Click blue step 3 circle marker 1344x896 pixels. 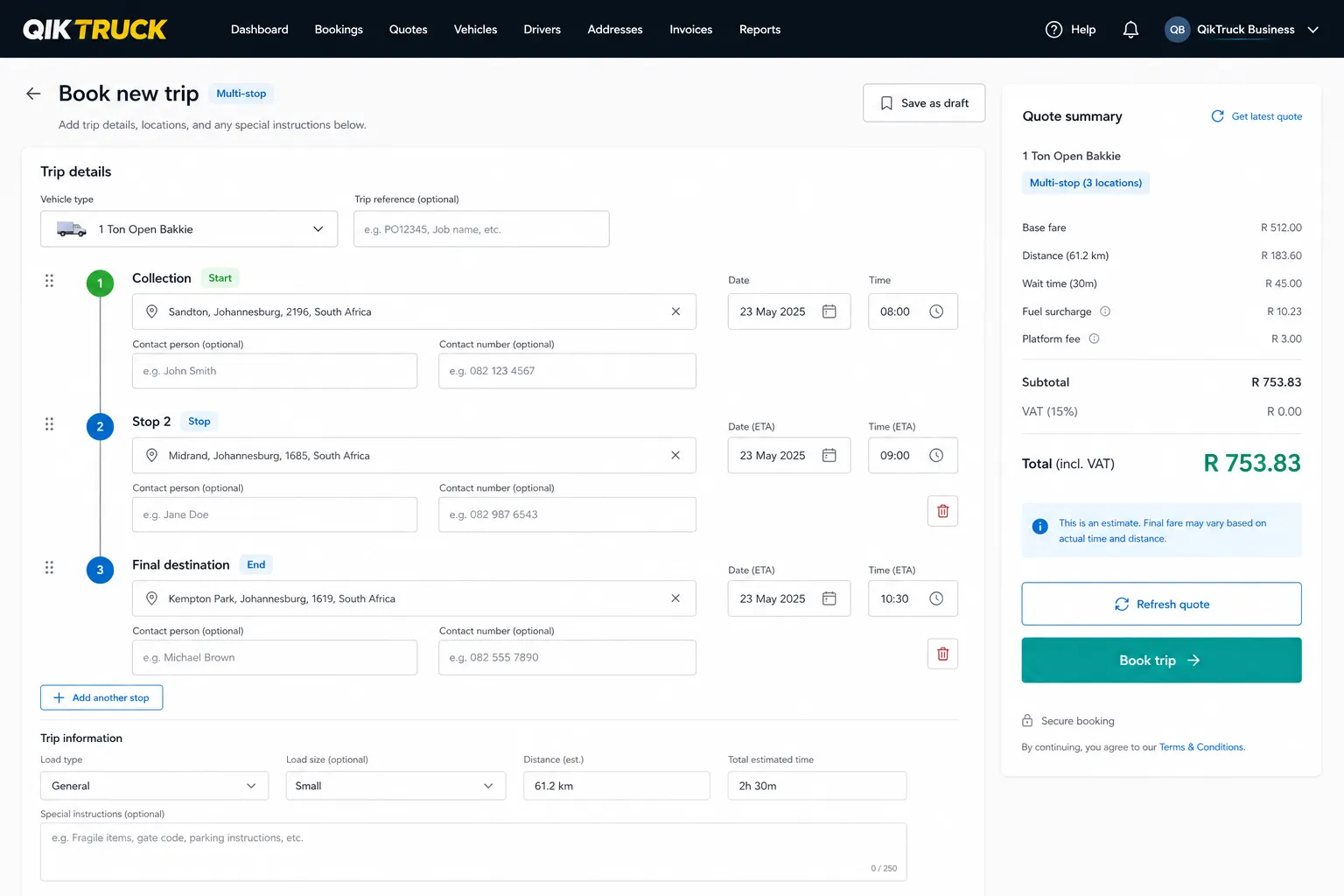100,570
